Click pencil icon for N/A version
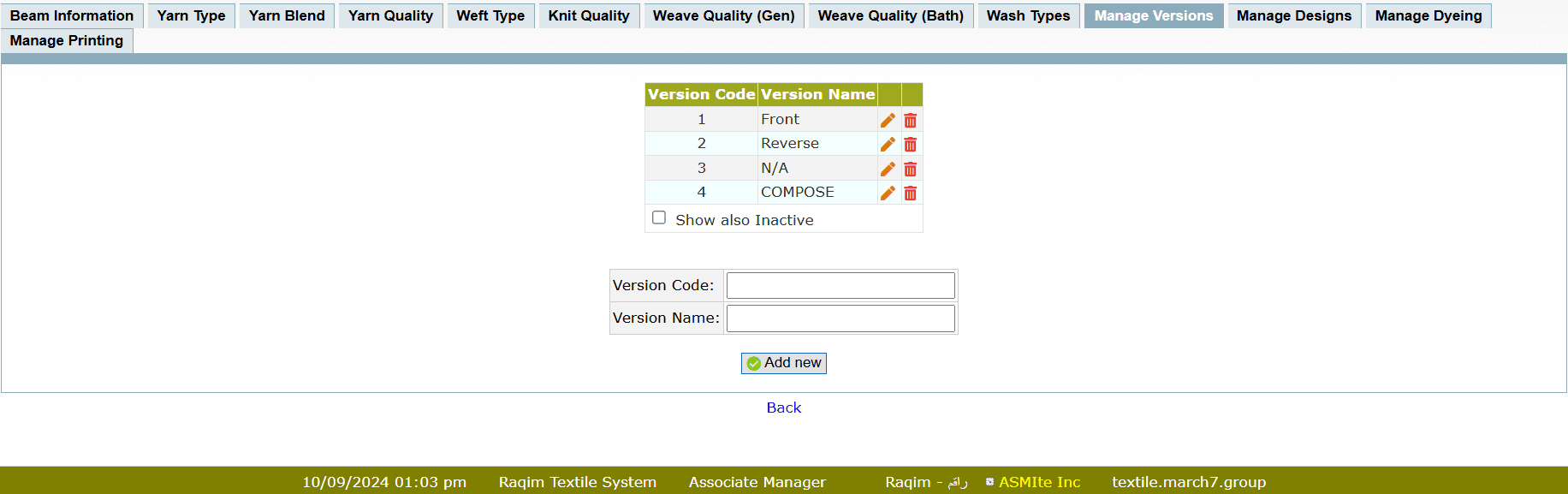 coord(888,169)
